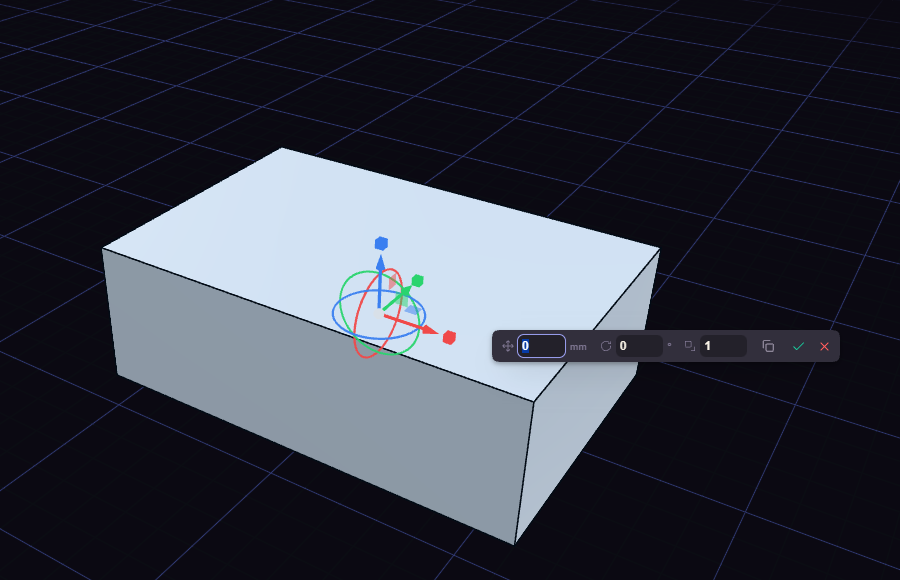Grab the blue Z-axis cube scale handle

381,243
